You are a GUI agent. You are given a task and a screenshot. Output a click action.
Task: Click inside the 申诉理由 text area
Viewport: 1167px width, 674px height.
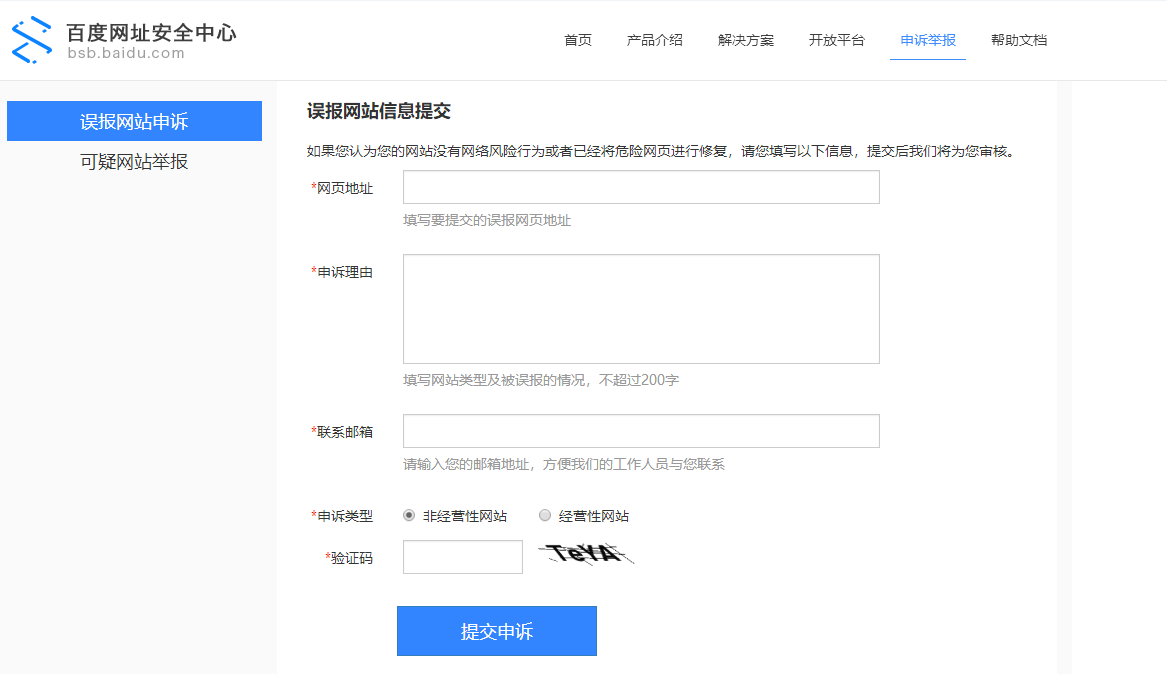[x=641, y=309]
